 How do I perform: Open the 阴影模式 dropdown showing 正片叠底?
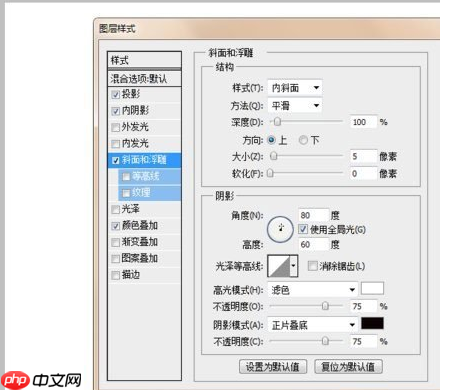[x=313, y=325]
